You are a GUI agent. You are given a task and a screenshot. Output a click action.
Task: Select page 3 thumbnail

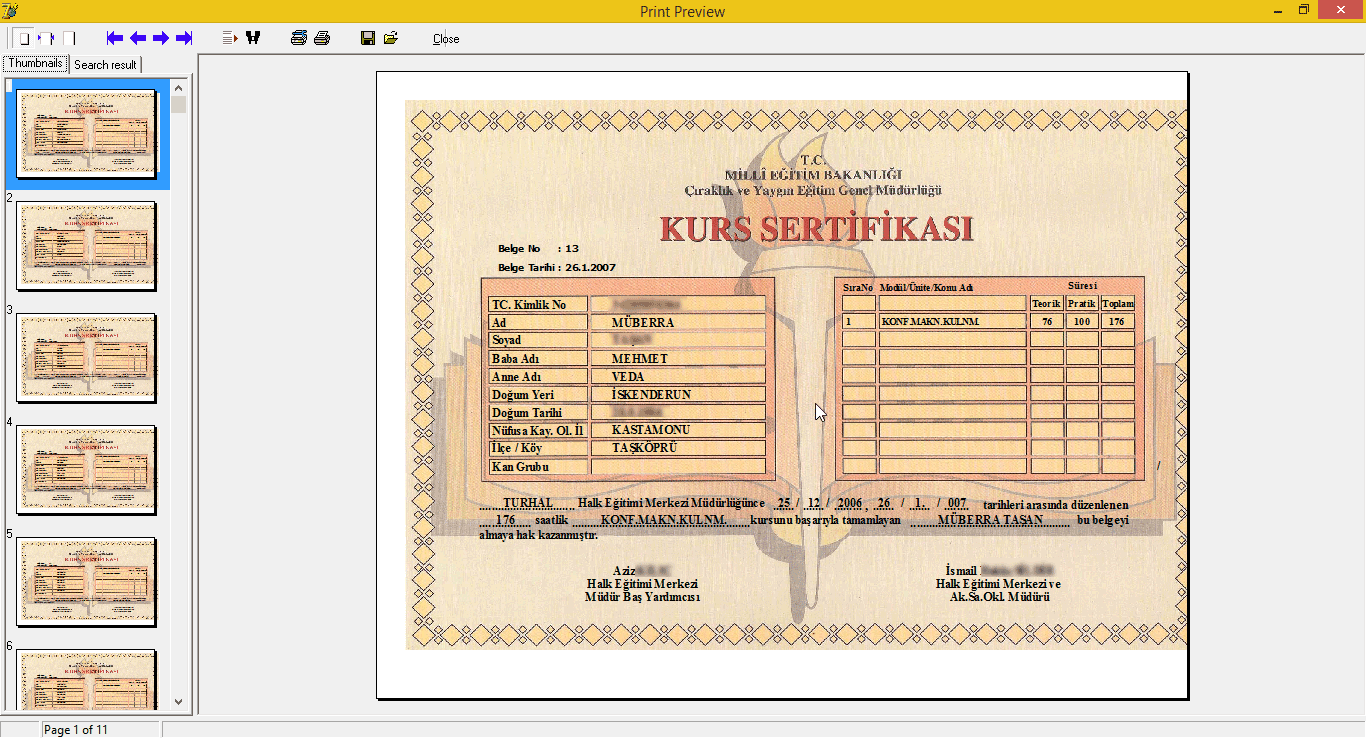coord(87,358)
